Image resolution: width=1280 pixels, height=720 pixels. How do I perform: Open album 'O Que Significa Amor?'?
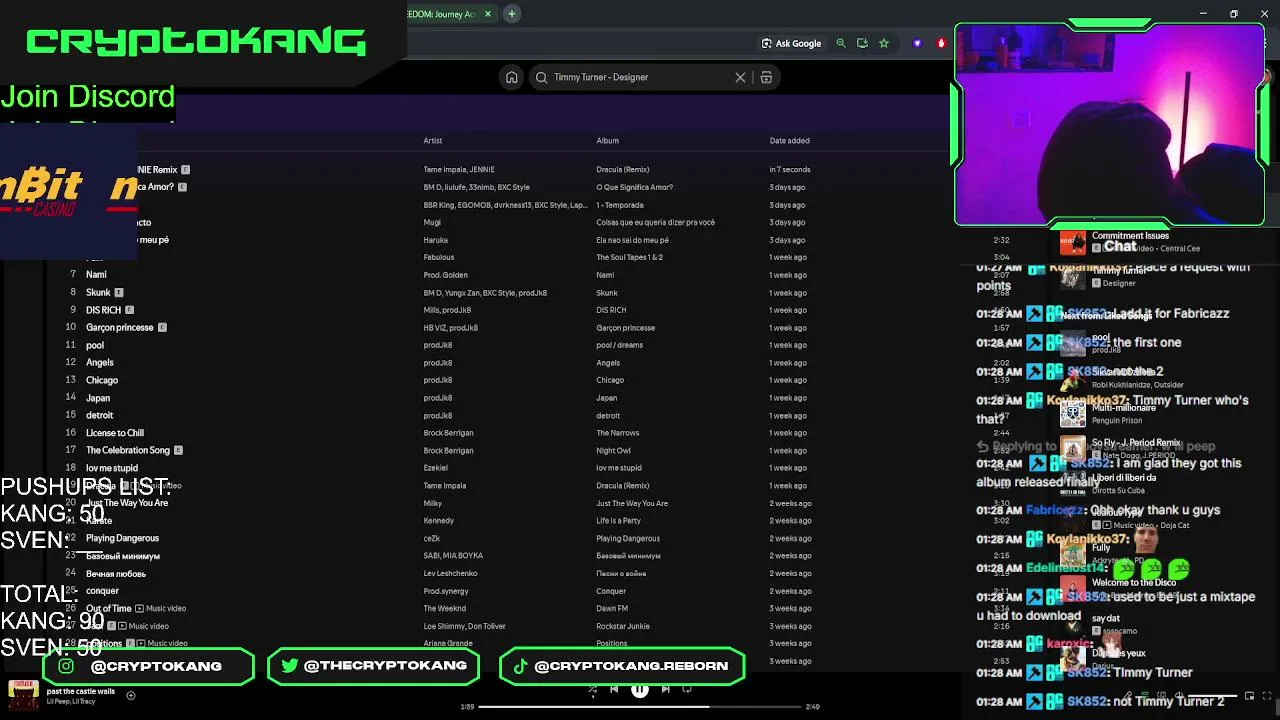[635, 188]
